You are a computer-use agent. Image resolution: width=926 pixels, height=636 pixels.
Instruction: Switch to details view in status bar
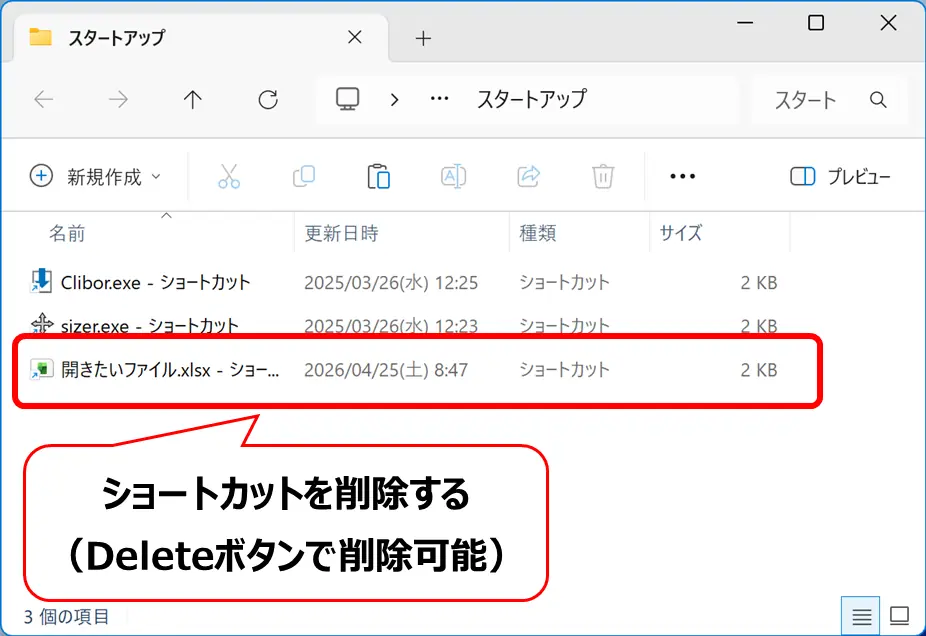(862, 615)
